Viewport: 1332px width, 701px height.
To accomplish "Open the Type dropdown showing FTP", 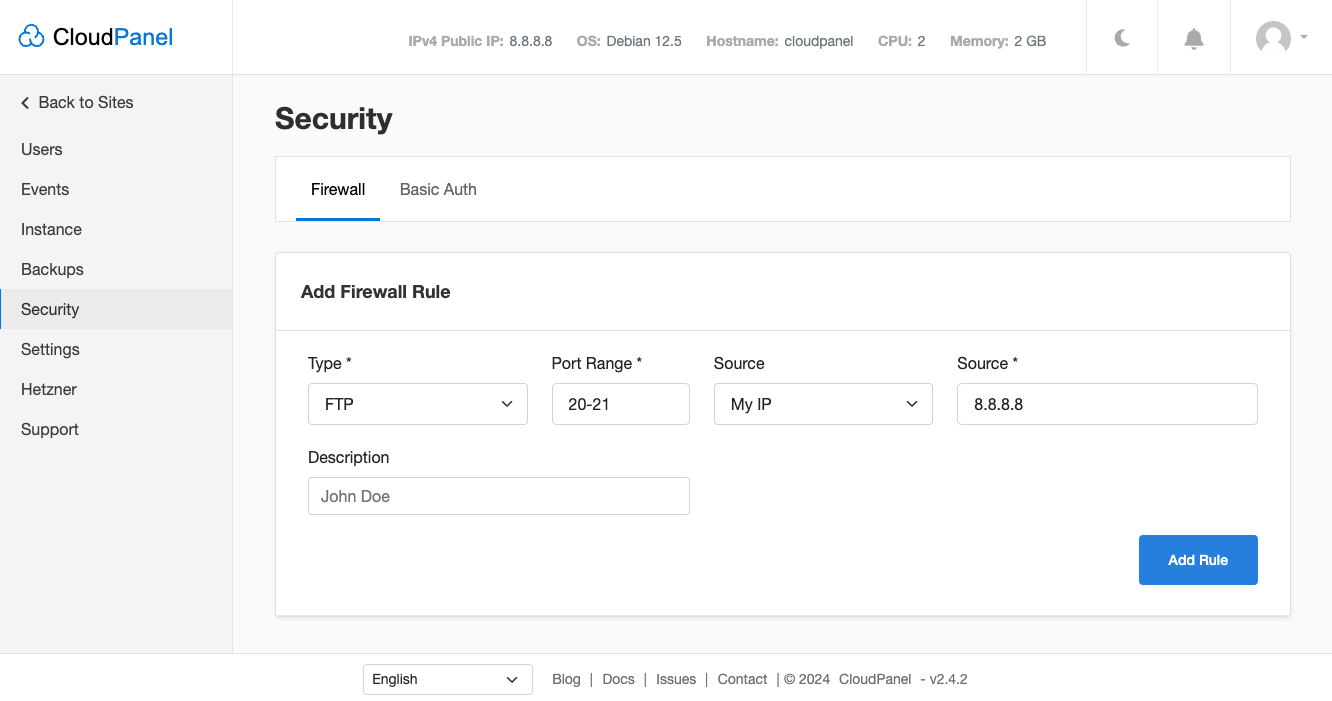I will coord(417,403).
